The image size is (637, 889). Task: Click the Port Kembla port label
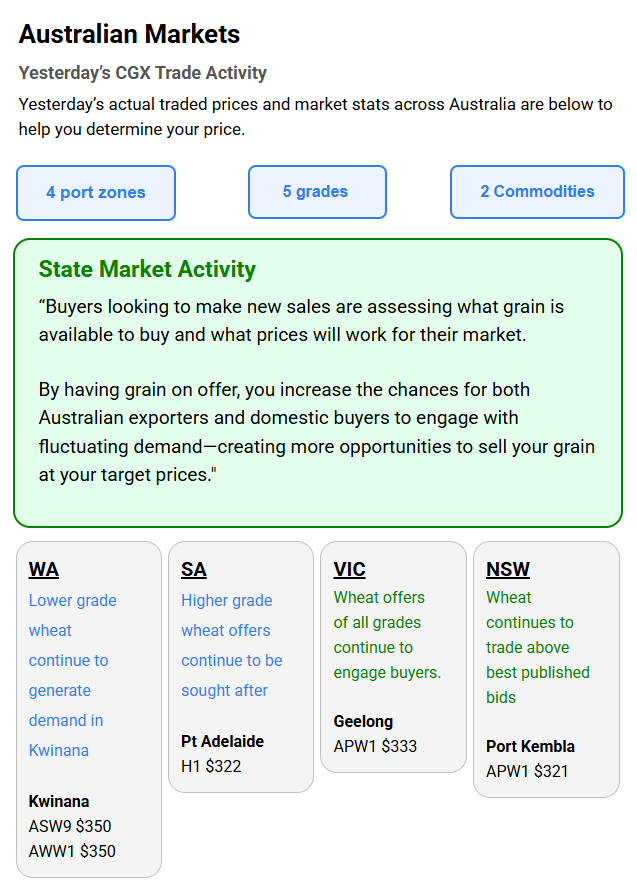(x=530, y=746)
